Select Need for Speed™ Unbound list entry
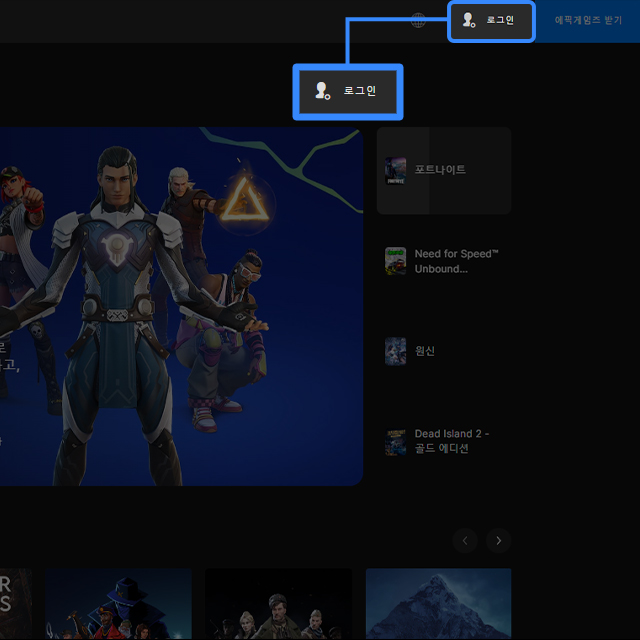The width and height of the screenshot is (640, 640). (x=456, y=261)
